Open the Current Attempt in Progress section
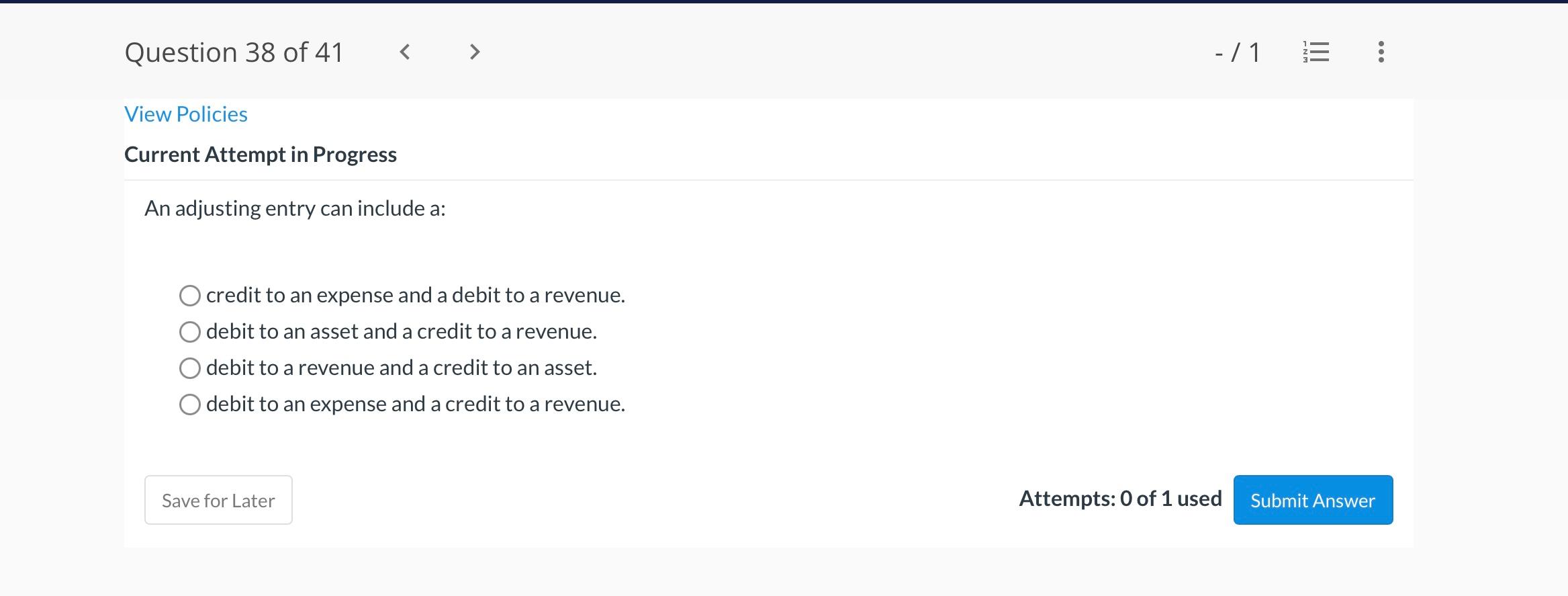1568x596 pixels. point(261,154)
